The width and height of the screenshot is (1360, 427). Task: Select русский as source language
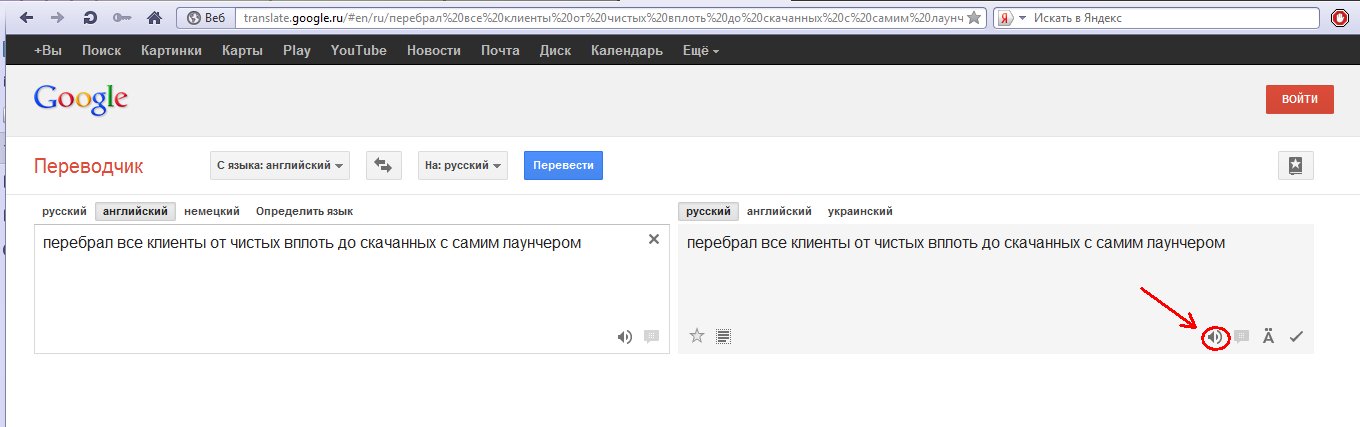(x=64, y=211)
